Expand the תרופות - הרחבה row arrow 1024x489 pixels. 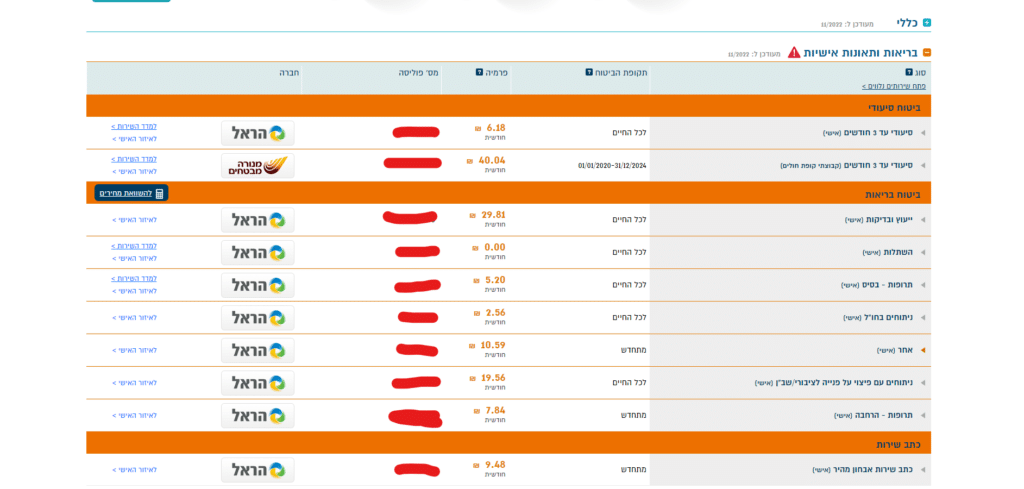[923, 415]
